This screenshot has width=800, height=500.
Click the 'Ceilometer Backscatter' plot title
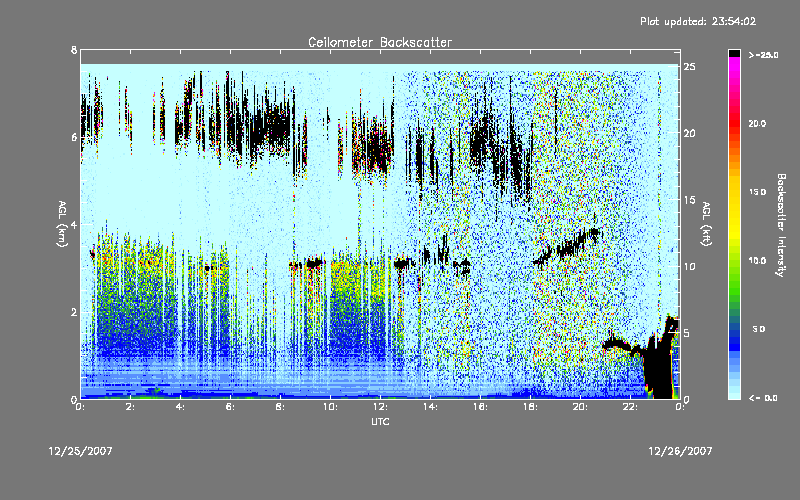tap(380, 42)
